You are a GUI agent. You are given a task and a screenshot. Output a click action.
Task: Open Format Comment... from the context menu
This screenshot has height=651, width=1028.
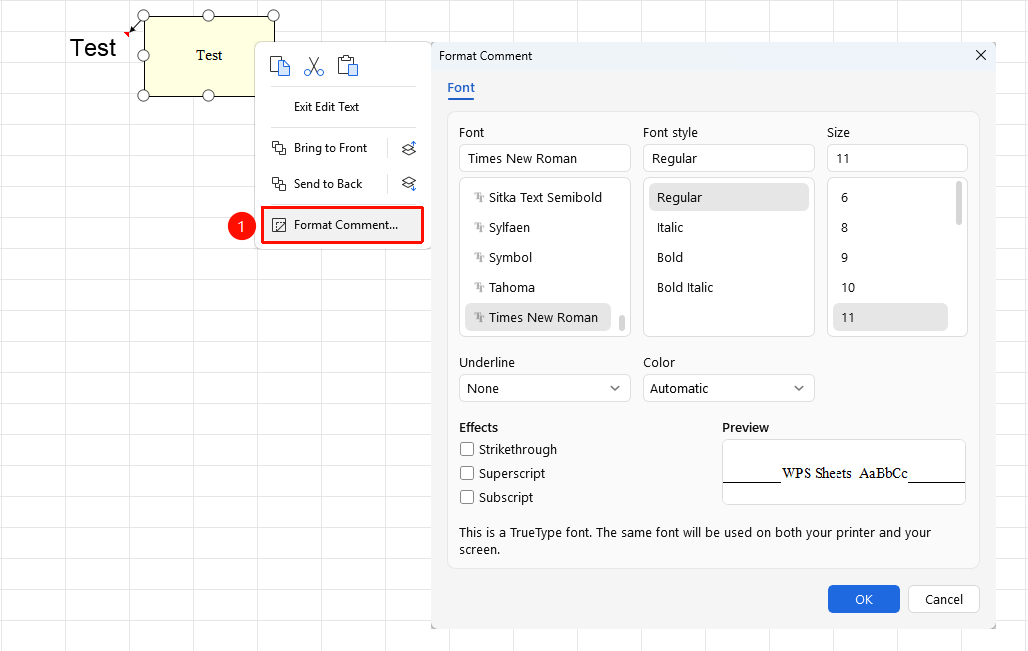click(342, 225)
